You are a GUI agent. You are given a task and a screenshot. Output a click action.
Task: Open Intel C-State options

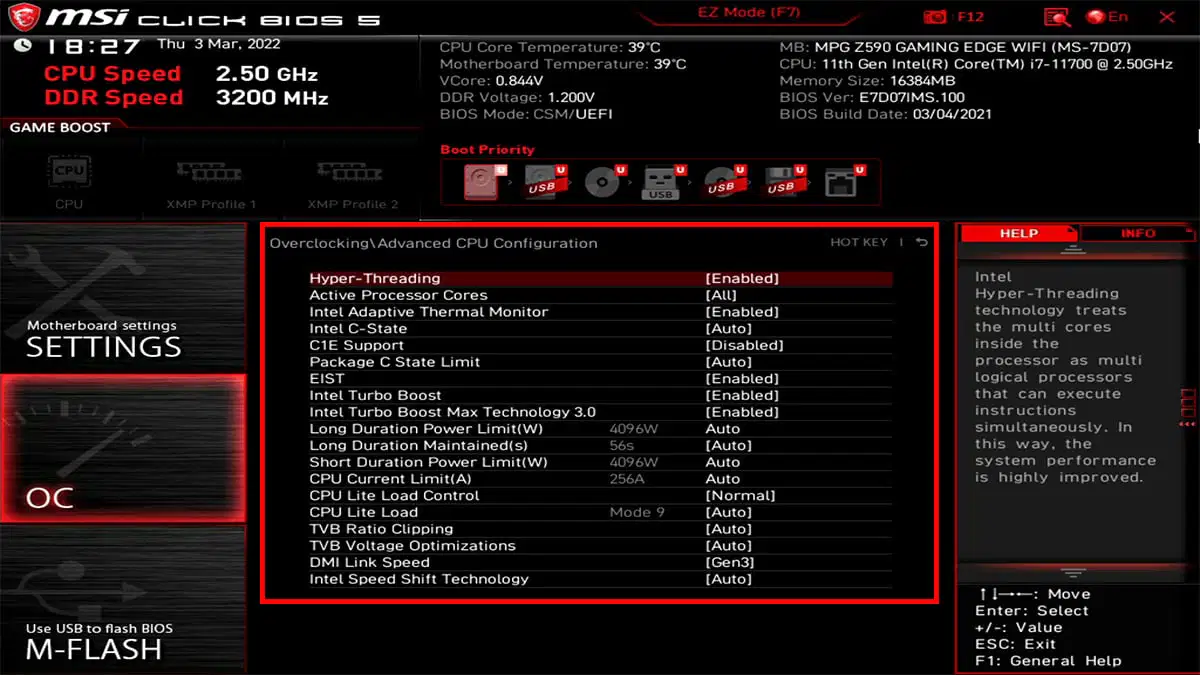pyautogui.click(x=600, y=329)
